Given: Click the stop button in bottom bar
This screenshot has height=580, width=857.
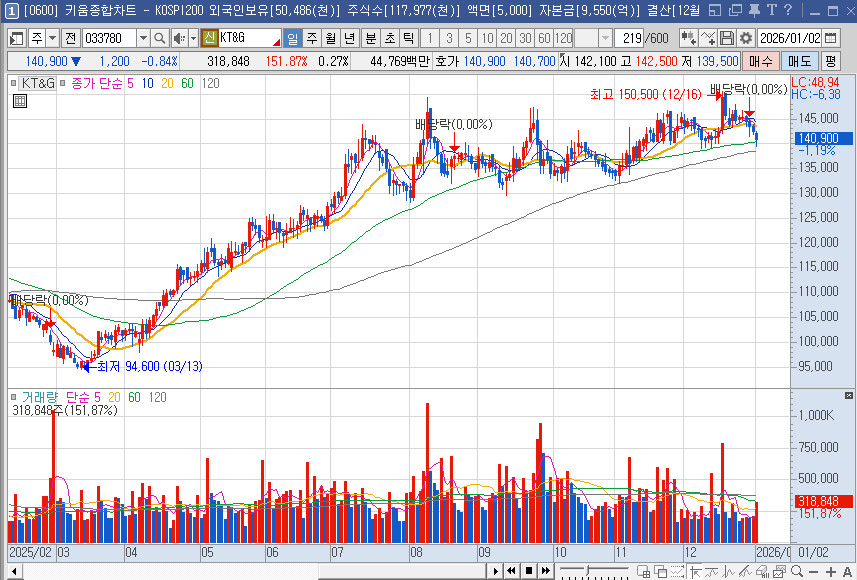Looking at the screenshot, I should [x=529, y=571].
